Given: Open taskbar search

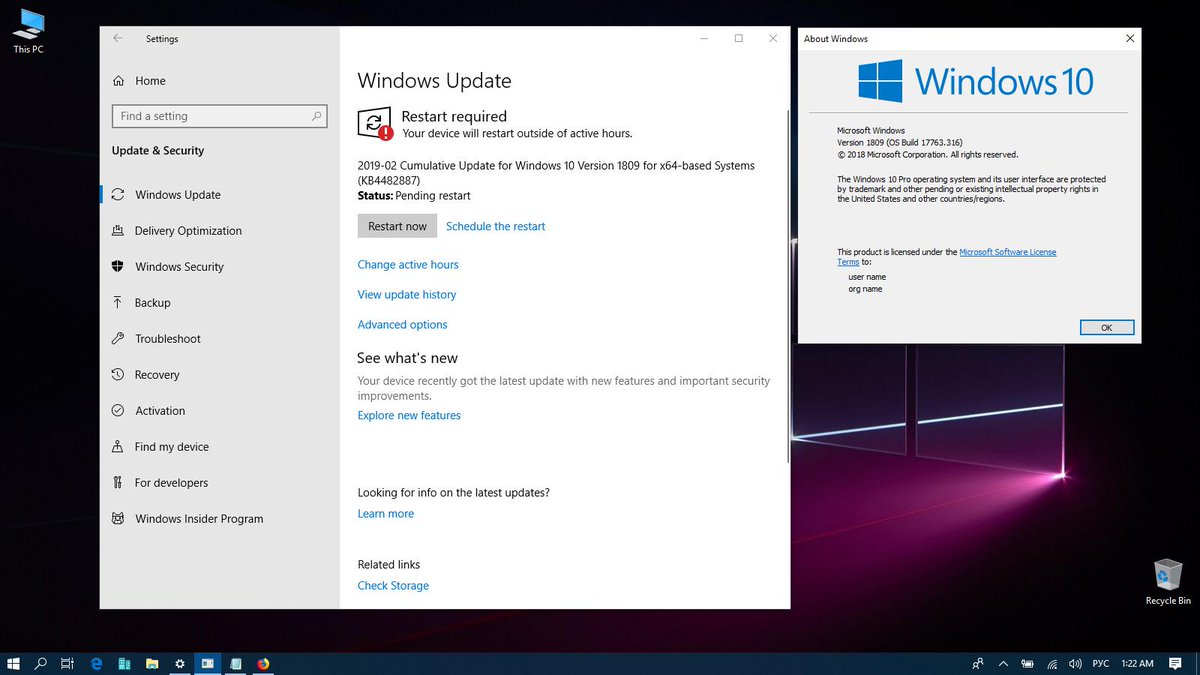Looking at the screenshot, I should click(x=41, y=663).
